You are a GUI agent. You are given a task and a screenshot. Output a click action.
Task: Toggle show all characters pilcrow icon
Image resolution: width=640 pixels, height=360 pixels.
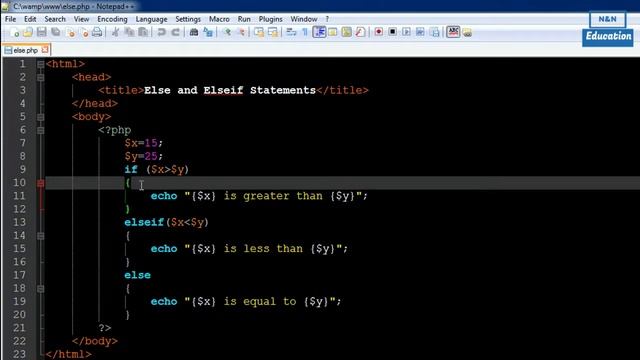pos(305,32)
